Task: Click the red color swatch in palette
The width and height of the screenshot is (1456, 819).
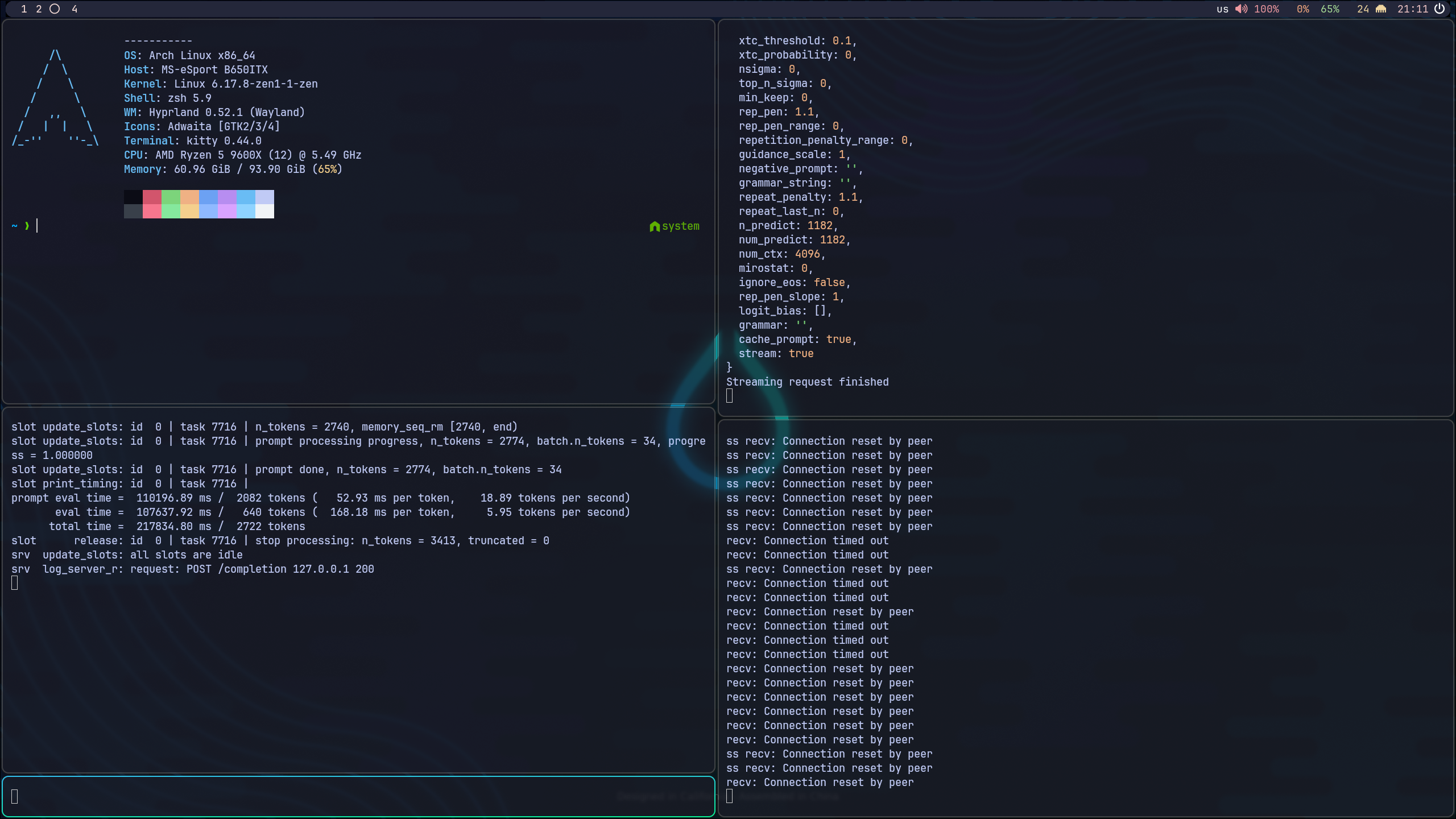Action: 152,197
